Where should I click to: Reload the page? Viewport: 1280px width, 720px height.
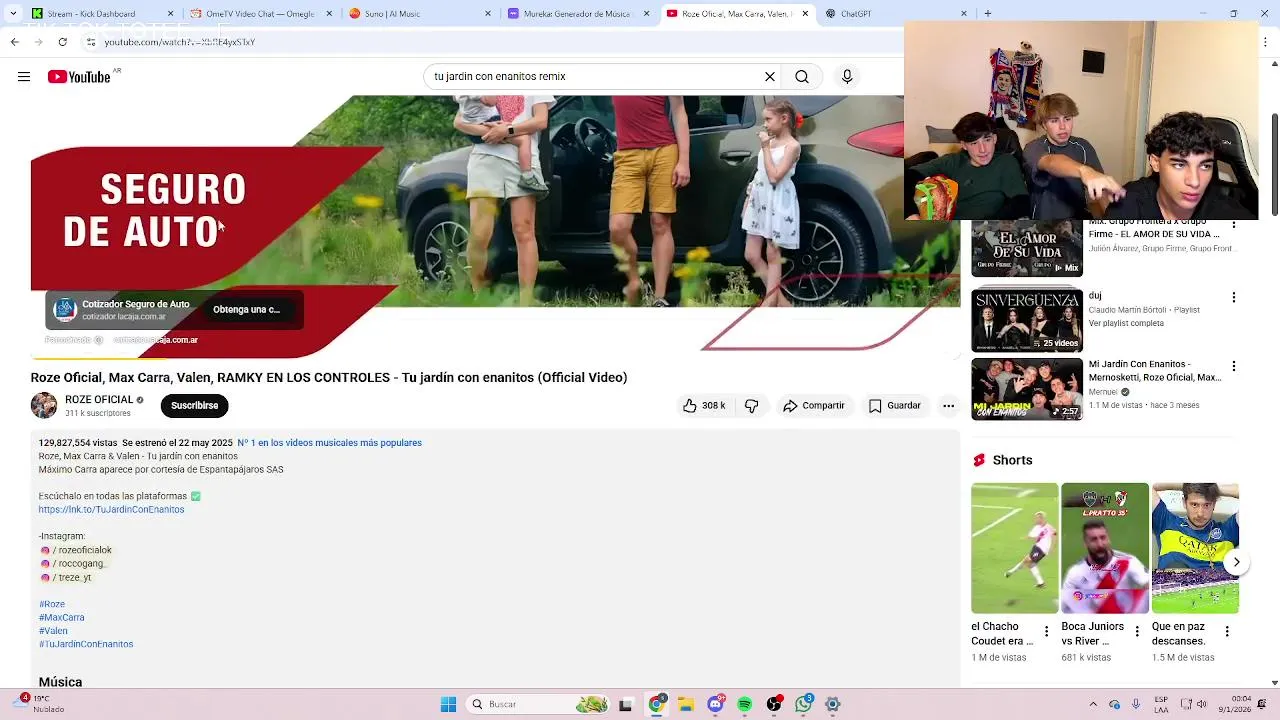62,42
